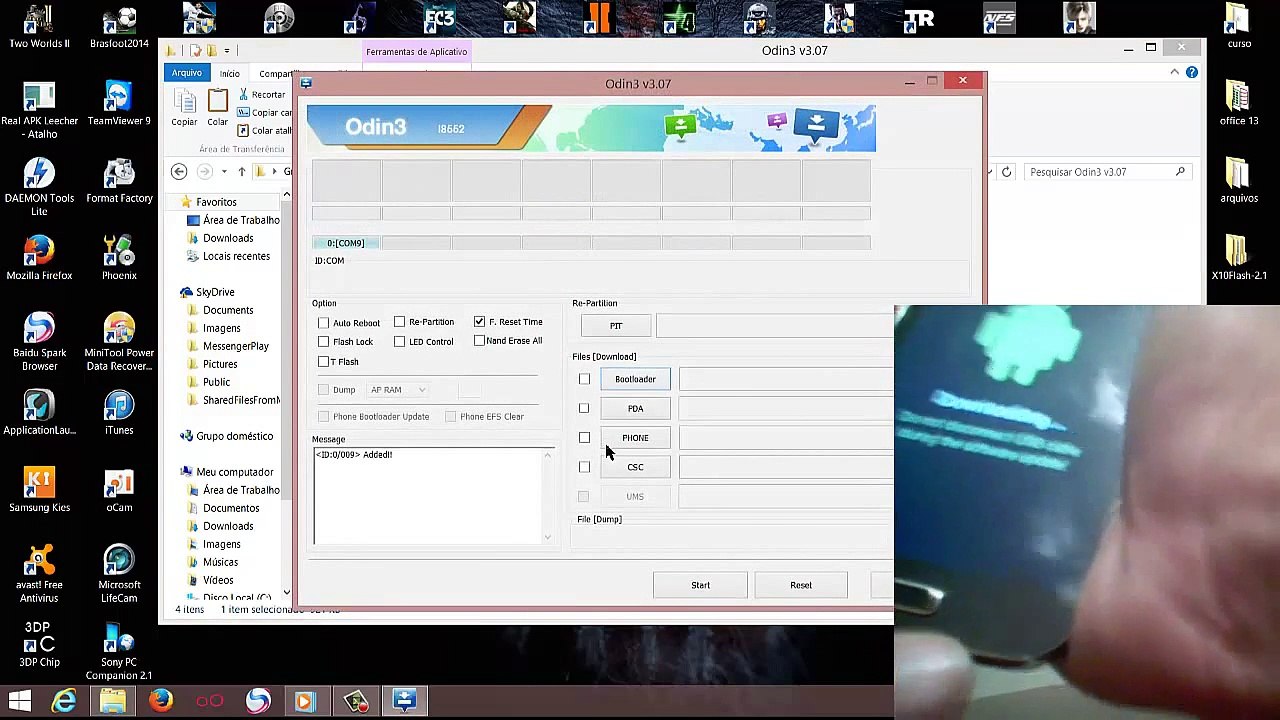Tick the PDA file checkbox
Image resolution: width=1280 pixels, height=720 pixels.
tap(584, 408)
